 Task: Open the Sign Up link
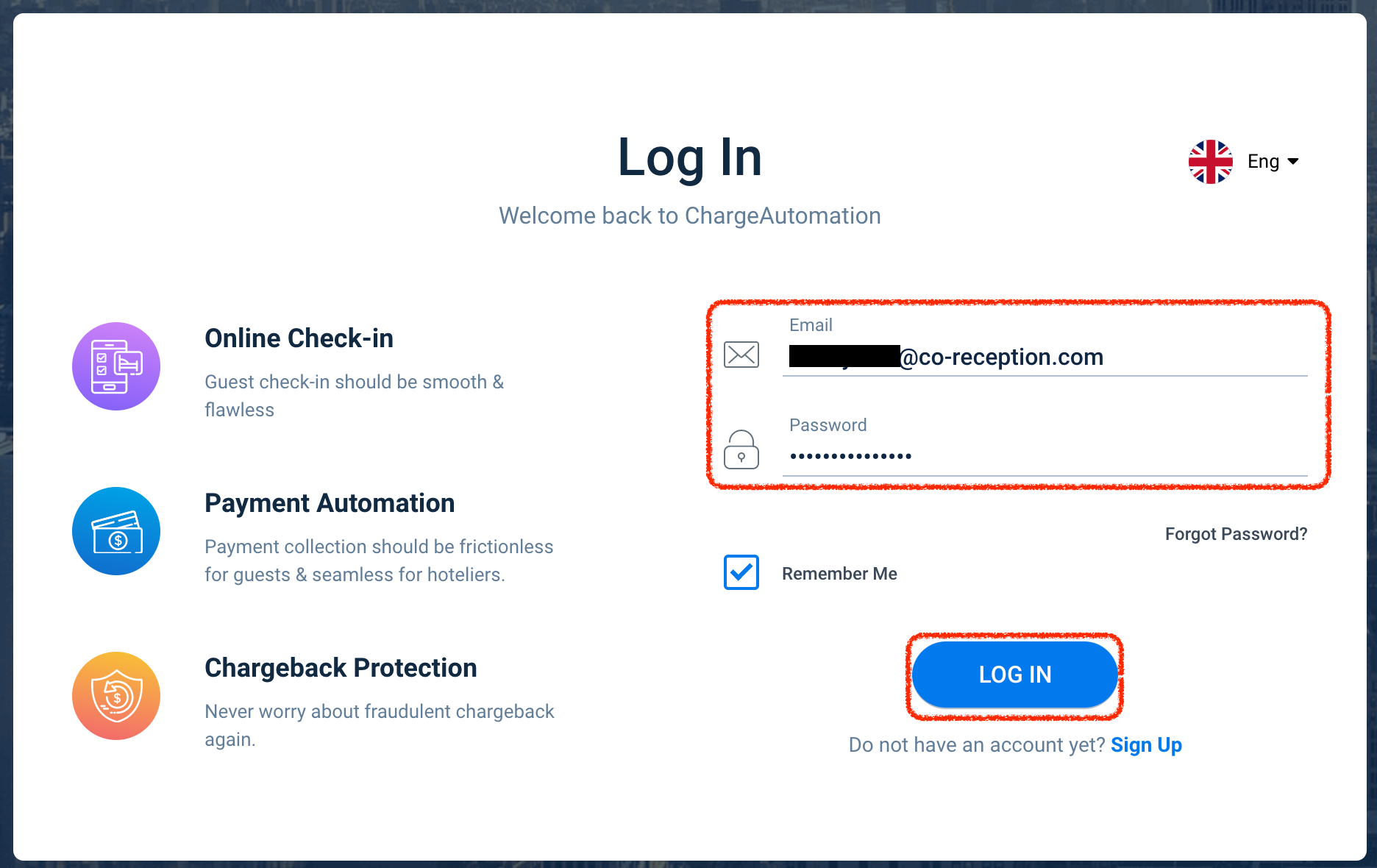click(1146, 745)
